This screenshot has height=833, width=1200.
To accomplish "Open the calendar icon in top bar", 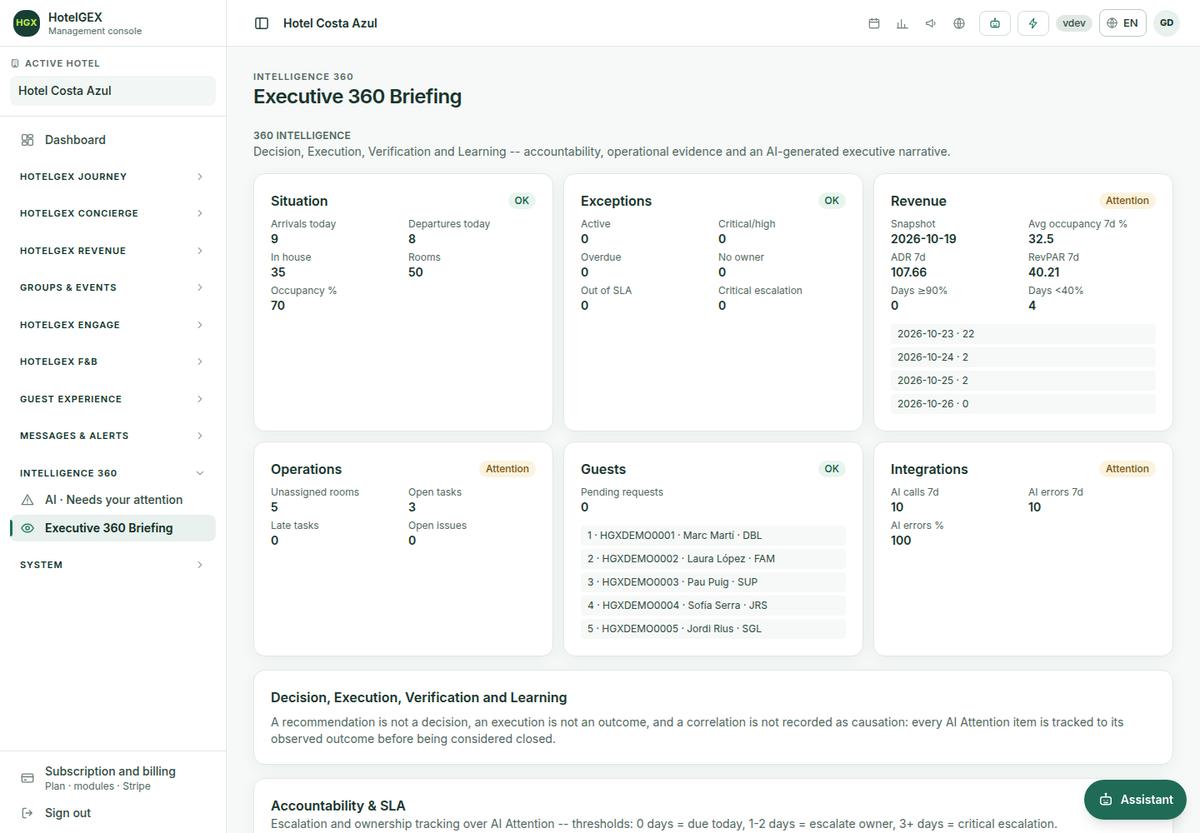I will [874, 23].
